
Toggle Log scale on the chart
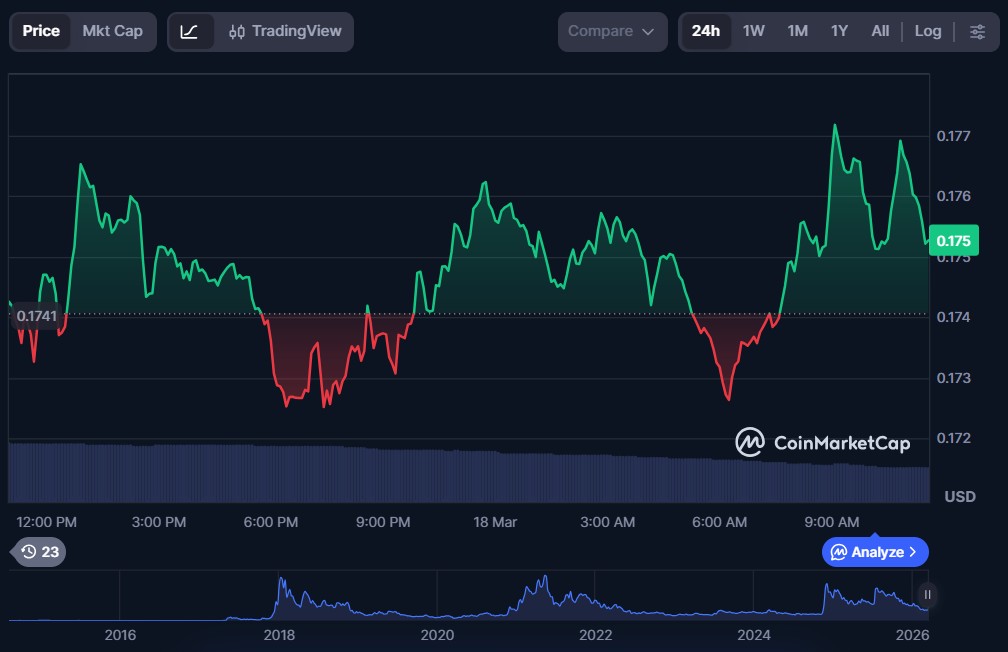927,31
